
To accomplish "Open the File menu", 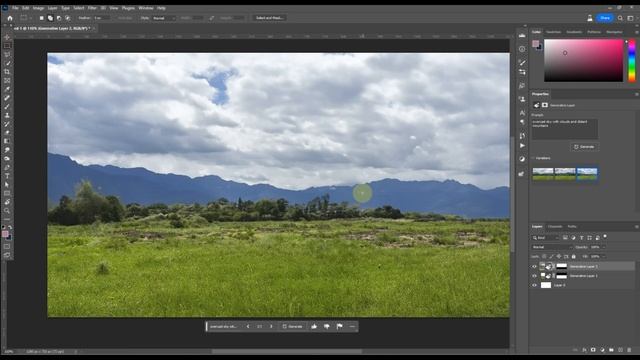I will click(x=15, y=8).
